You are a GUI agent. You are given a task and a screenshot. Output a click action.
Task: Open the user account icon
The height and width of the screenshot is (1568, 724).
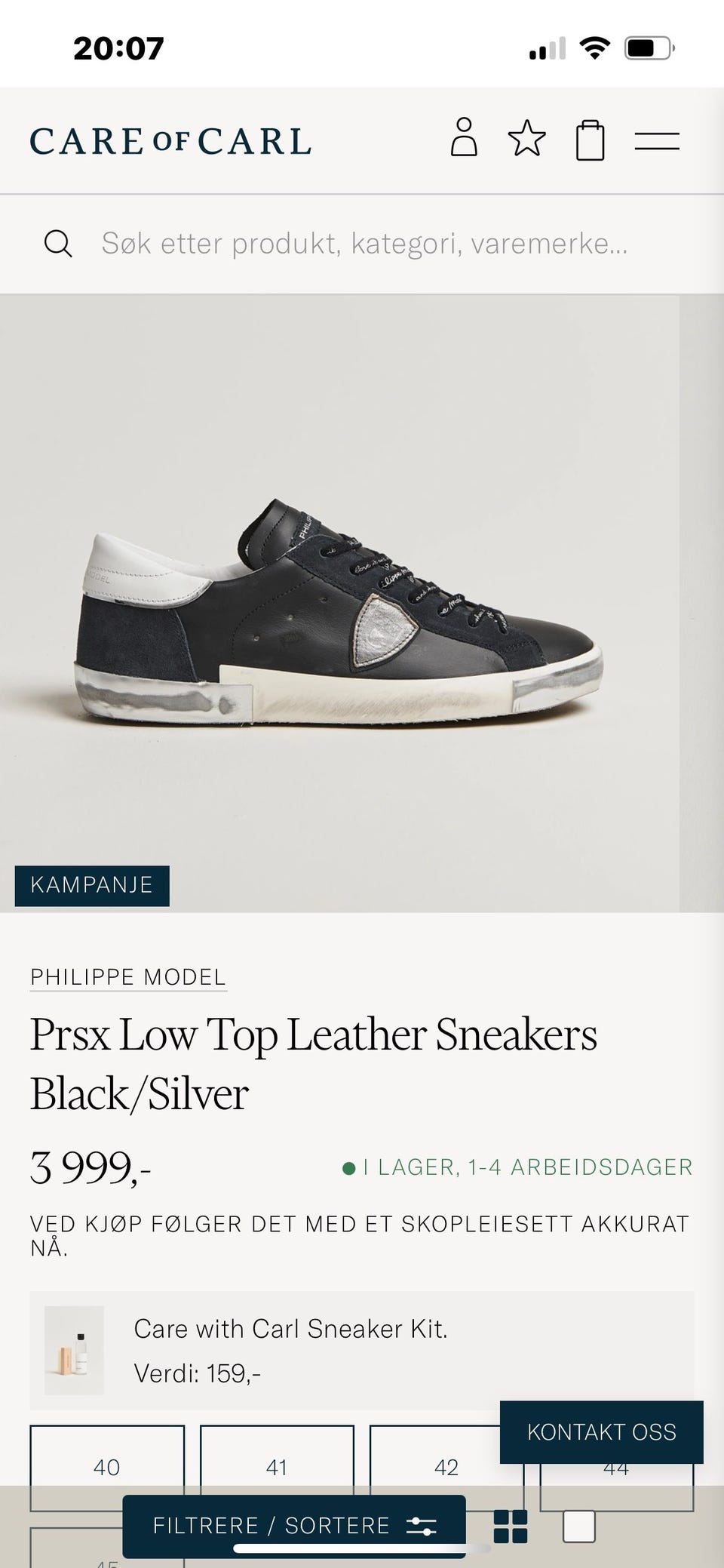point(464,137)
